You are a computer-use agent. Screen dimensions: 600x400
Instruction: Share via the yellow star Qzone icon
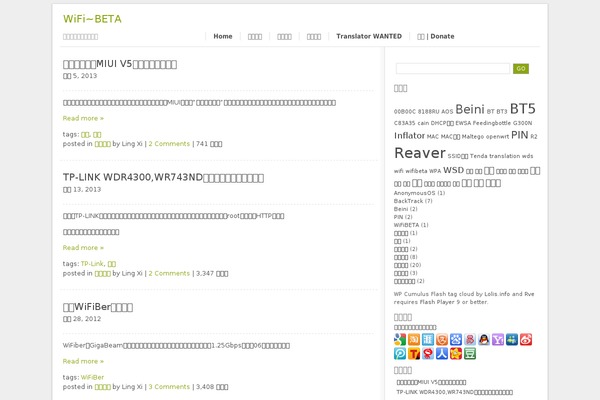point(456,354)
